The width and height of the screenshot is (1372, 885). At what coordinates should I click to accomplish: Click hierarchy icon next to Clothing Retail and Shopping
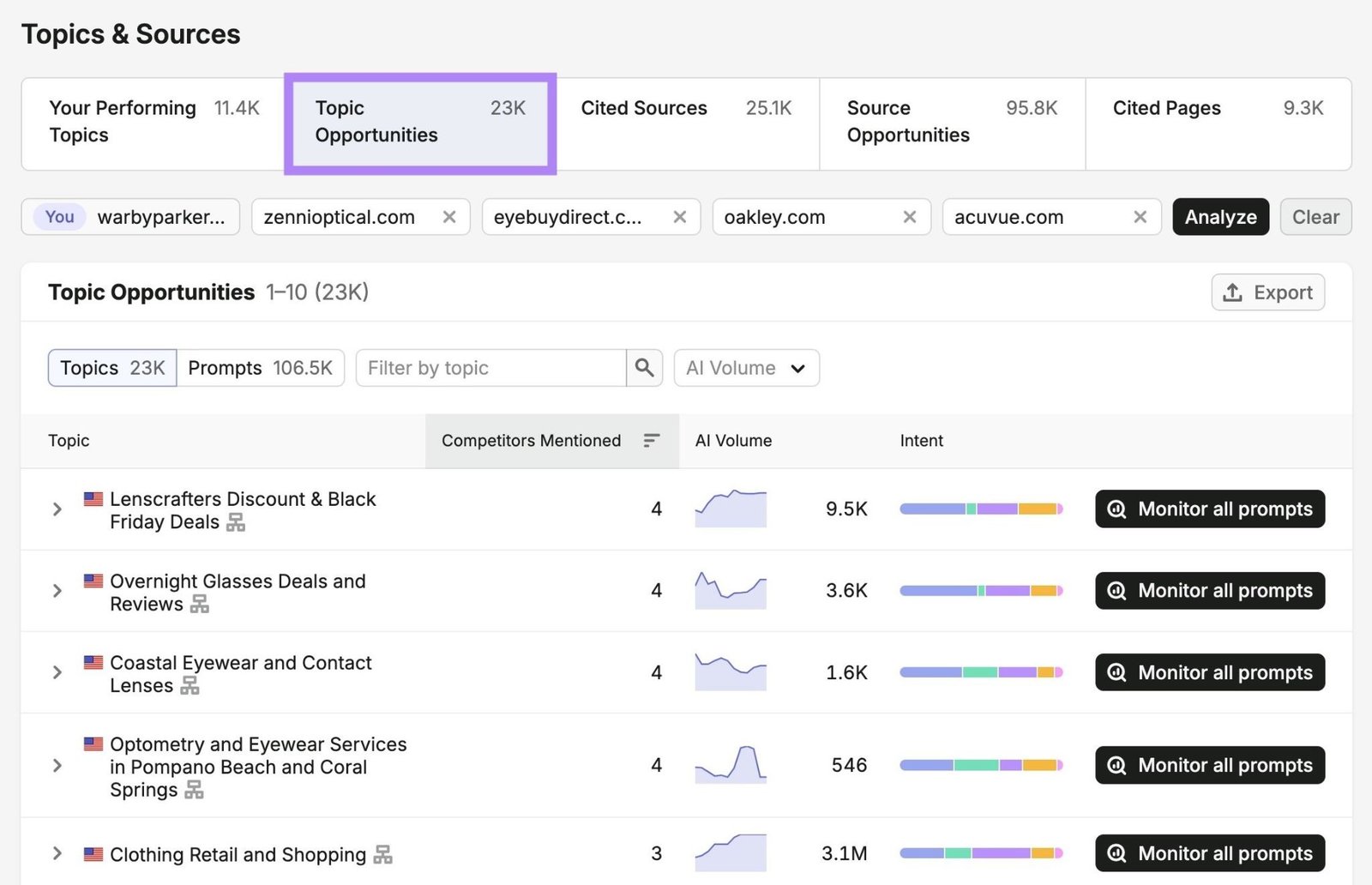pos(382,854)
